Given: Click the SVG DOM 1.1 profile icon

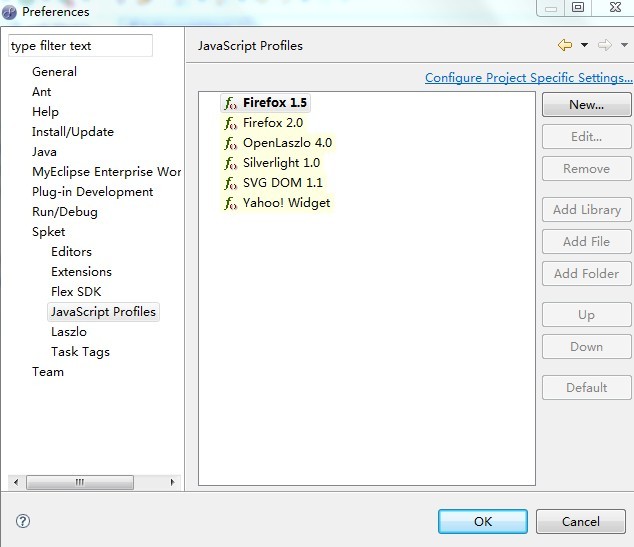Looking at the screenshot, I should point(231,184).
